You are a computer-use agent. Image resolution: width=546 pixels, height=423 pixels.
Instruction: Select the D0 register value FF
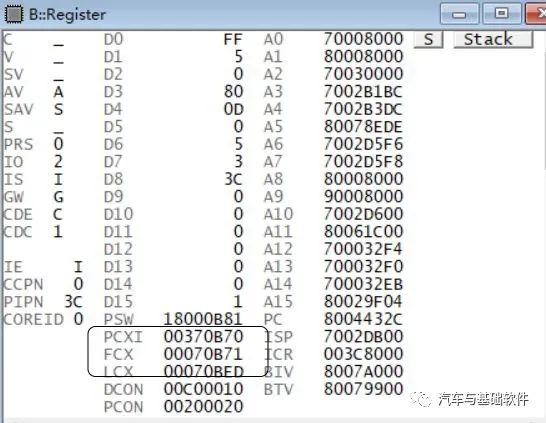(x=233, y=39)
